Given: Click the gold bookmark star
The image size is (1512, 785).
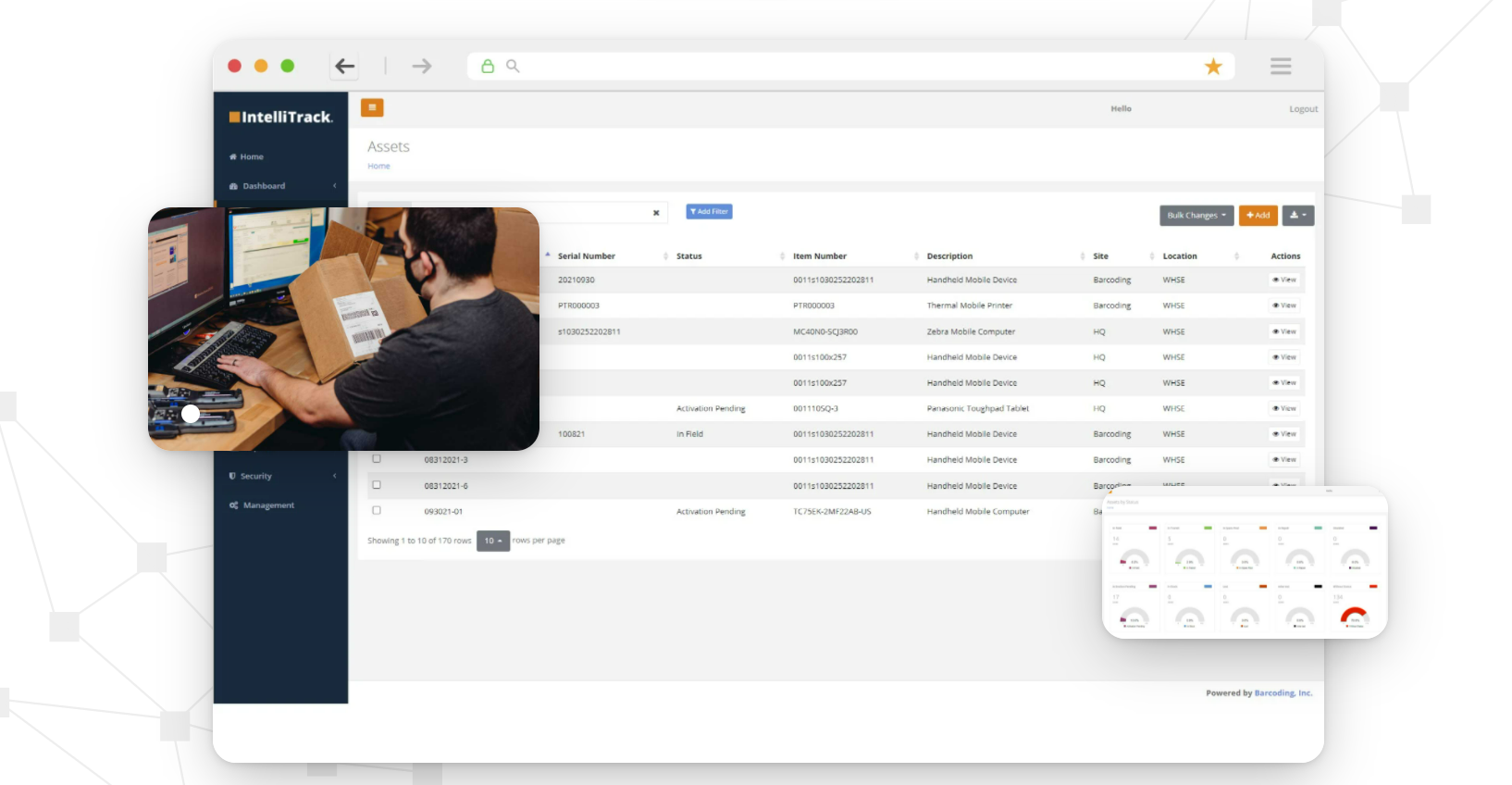Looking at the screenshot, I should [x=1213, y=66].
